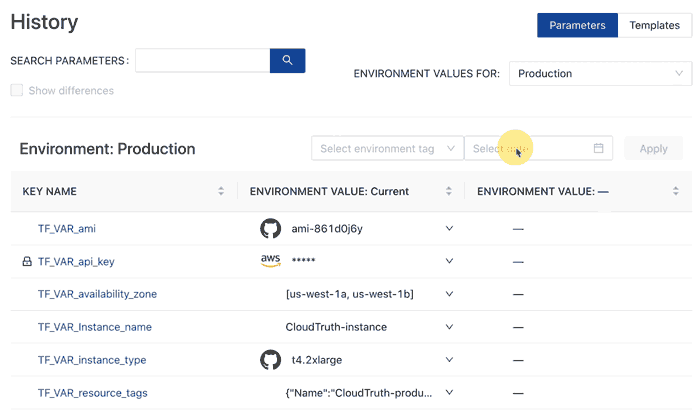700x419 pixels.
Task: Expand the TF_VAR_availability_zone row chevron
Action: pyautogui.click(x=449, y=294)
